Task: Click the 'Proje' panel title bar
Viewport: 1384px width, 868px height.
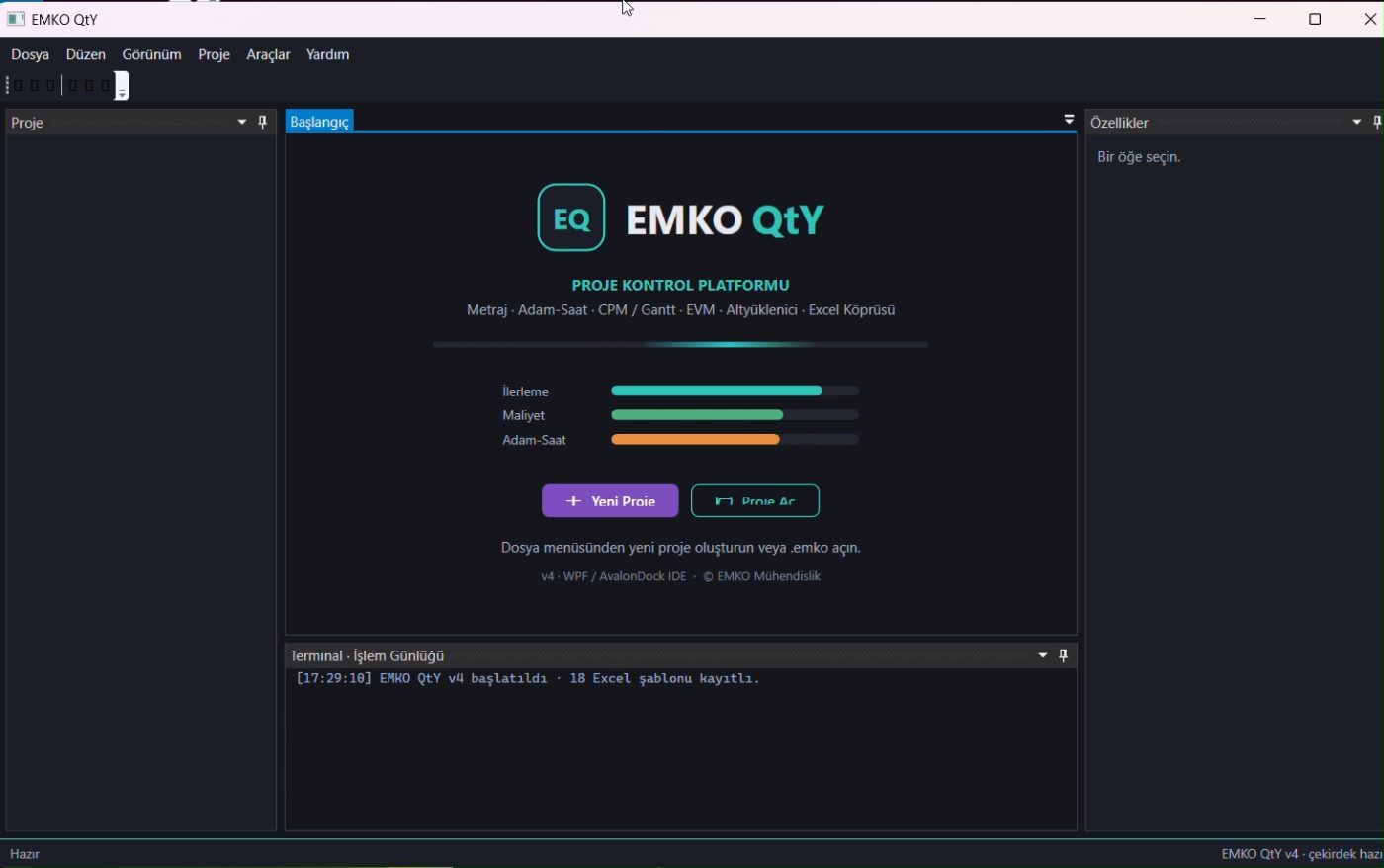Action: pyautogui.click(x=140, y=122)
